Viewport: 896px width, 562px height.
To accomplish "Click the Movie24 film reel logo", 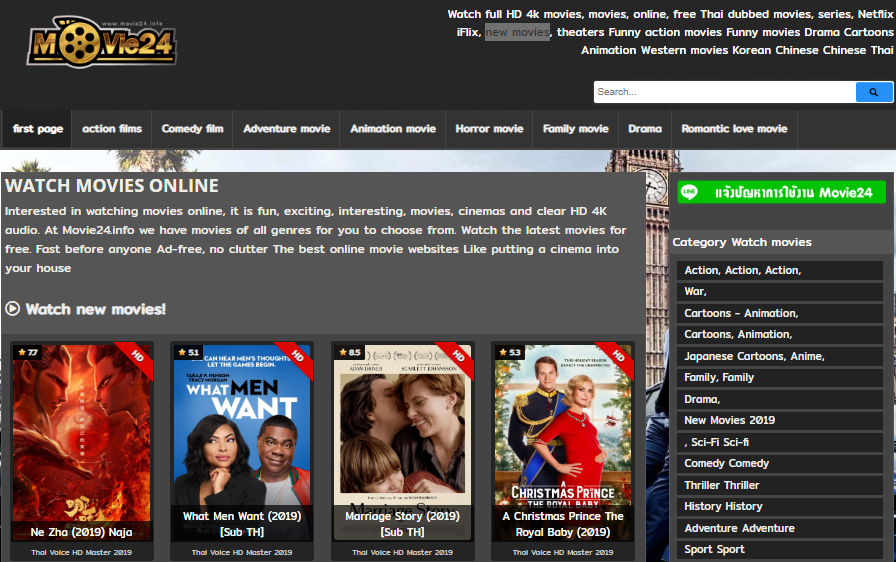I will pyautogui.click(x=102, y=42).
